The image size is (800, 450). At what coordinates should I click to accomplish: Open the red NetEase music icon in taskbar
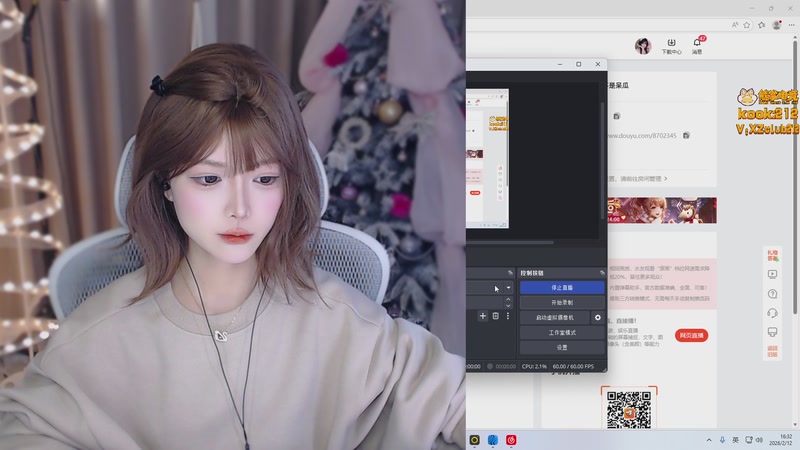(x=511, y=440)
